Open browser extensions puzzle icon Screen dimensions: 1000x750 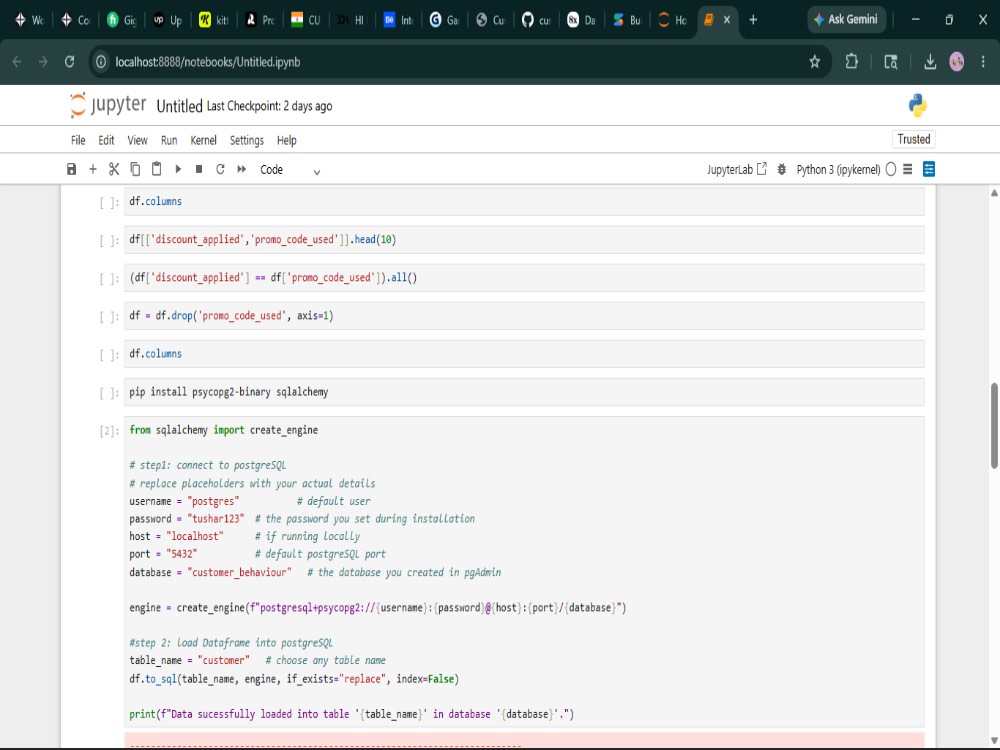coord(851,62)
